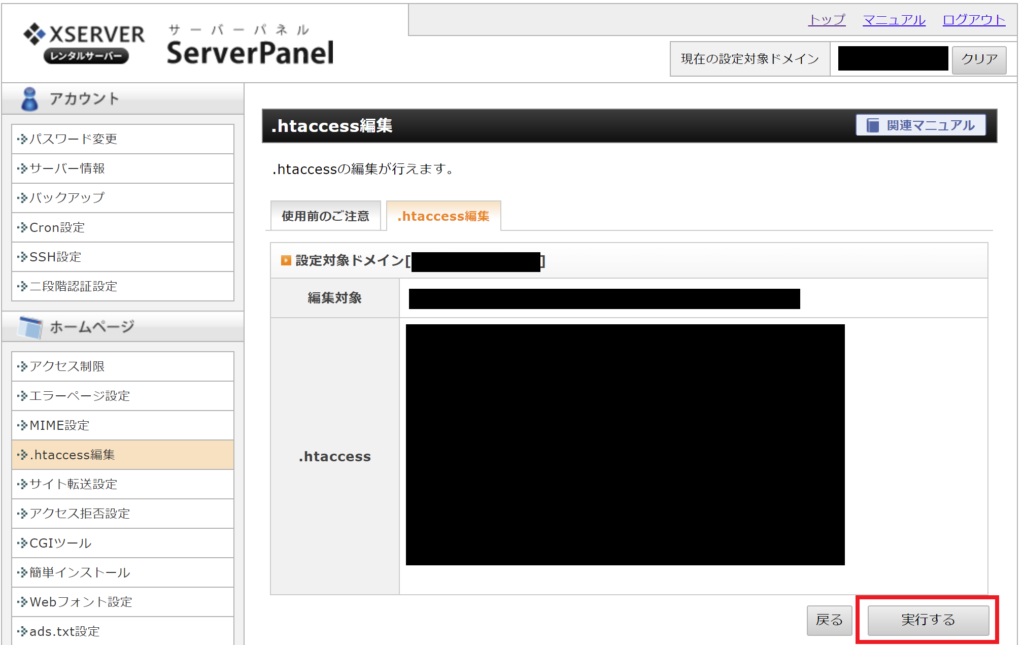Screen dimensions: 1024x645
Task: Click the 戻る button
Action: tap(829, 620)
